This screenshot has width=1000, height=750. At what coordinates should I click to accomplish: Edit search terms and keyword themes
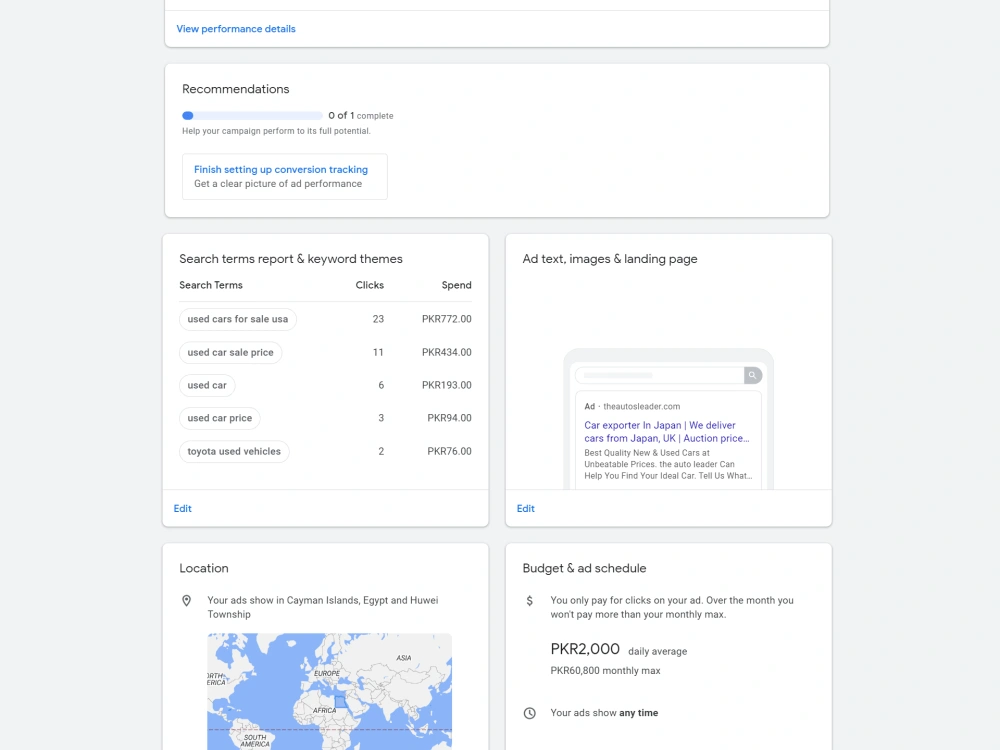pyautogui.click(x=182, y=508)
